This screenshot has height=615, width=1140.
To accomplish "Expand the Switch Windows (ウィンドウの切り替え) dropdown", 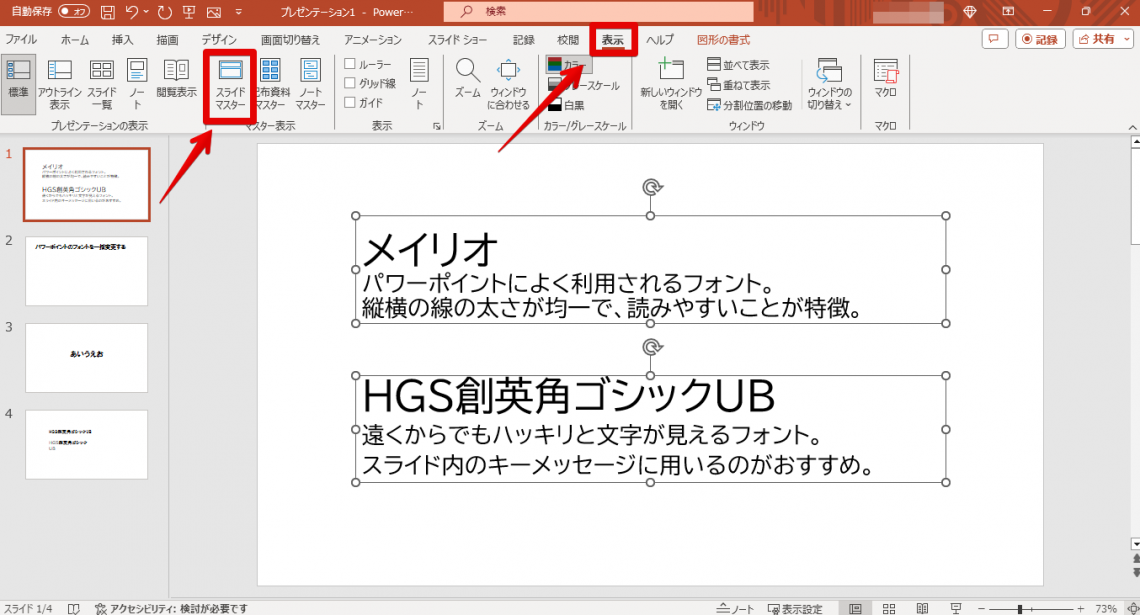I will 829,85.
